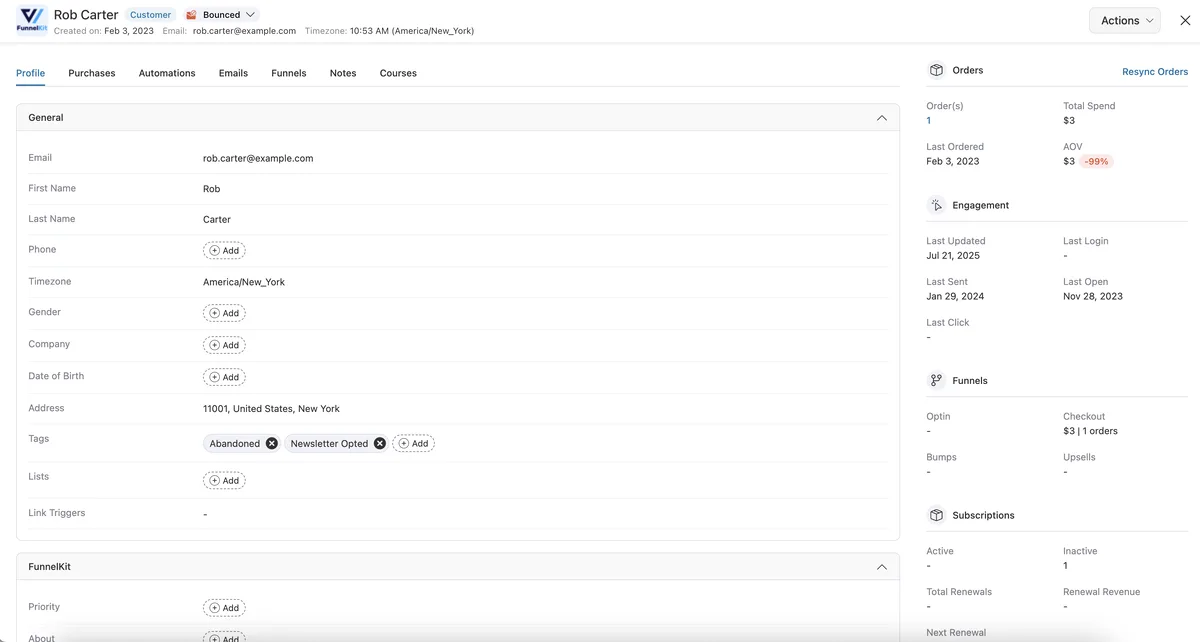Click the Inactive subscriptions value 1
This screenshot has height=642, width=1200.
[1066, 566]
